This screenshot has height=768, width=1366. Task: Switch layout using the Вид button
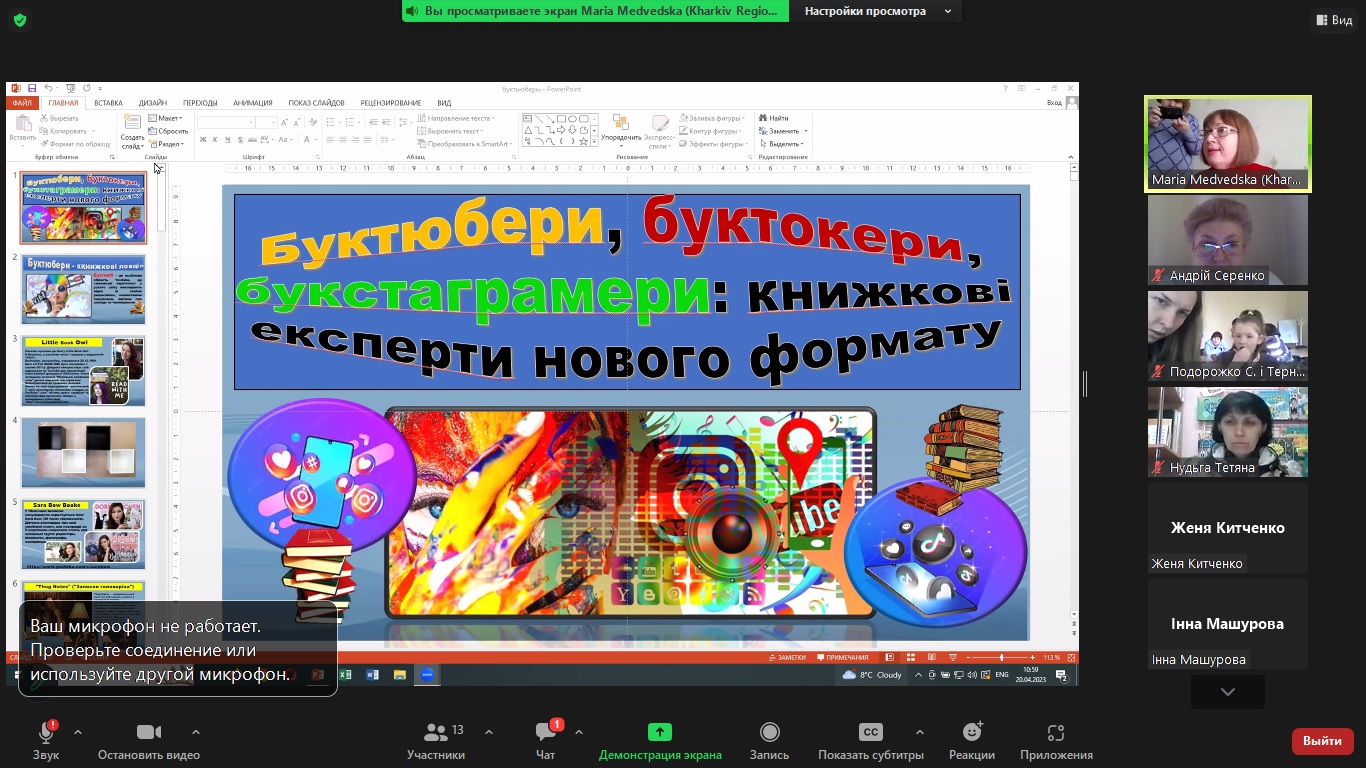tap(1333, 20)
